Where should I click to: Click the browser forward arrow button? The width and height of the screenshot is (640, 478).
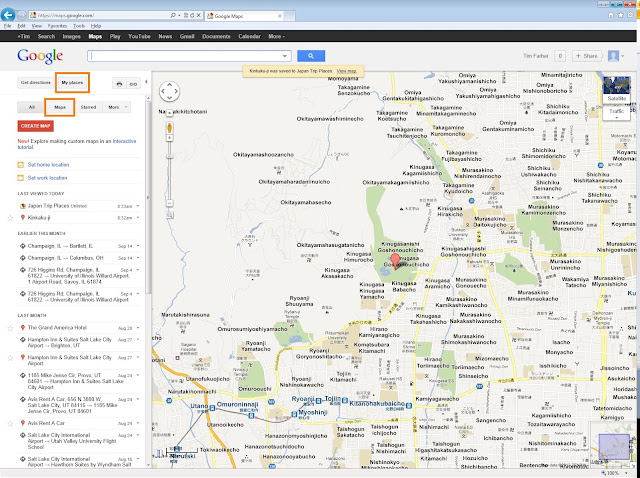tap(22, 16)
